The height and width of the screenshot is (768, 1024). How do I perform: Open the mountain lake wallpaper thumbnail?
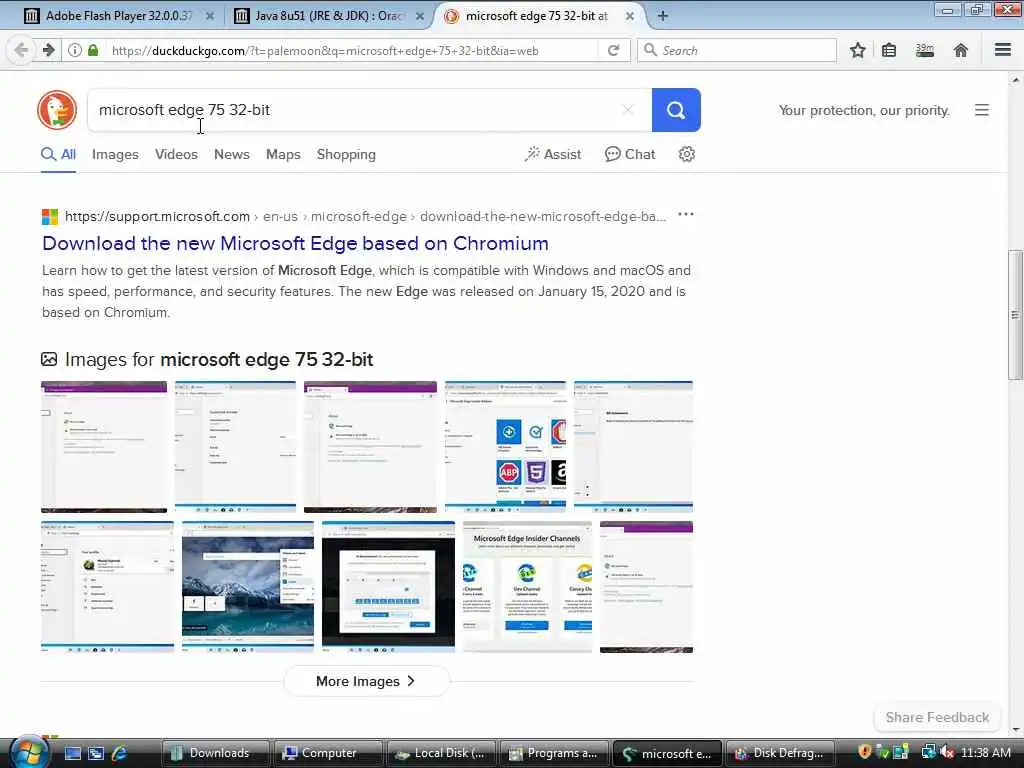pos(248,586)
